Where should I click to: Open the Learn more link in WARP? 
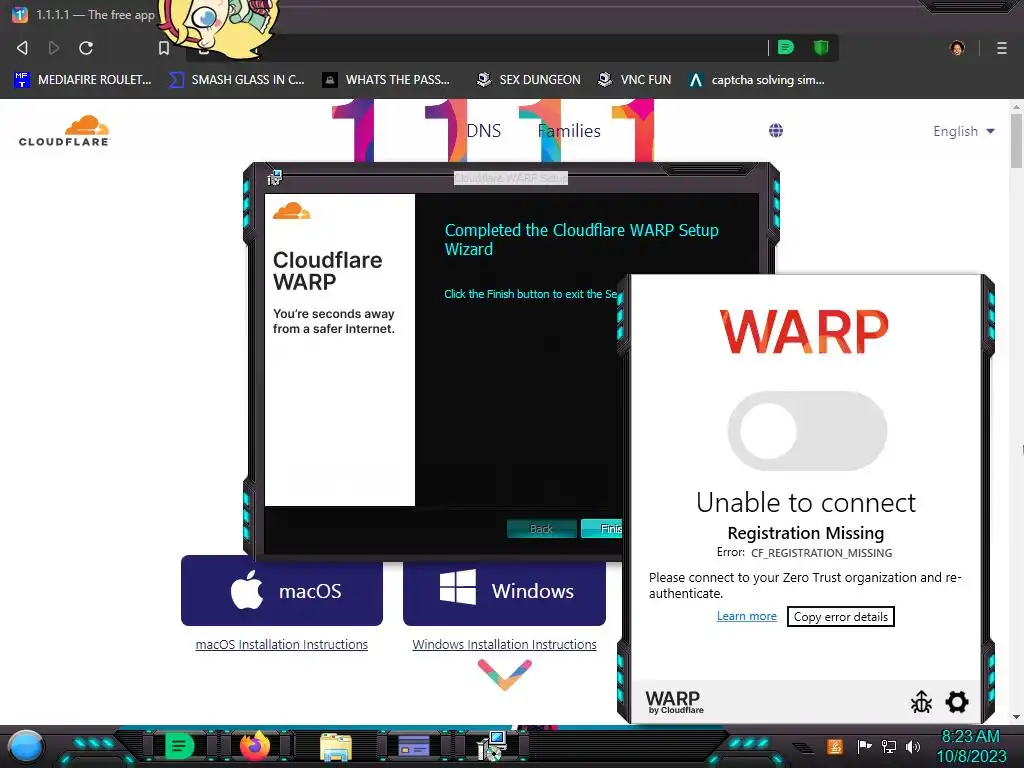746,616
